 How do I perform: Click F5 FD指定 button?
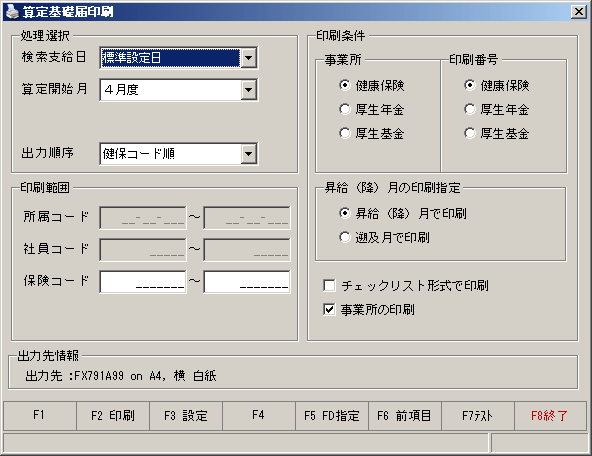(332, 416)
